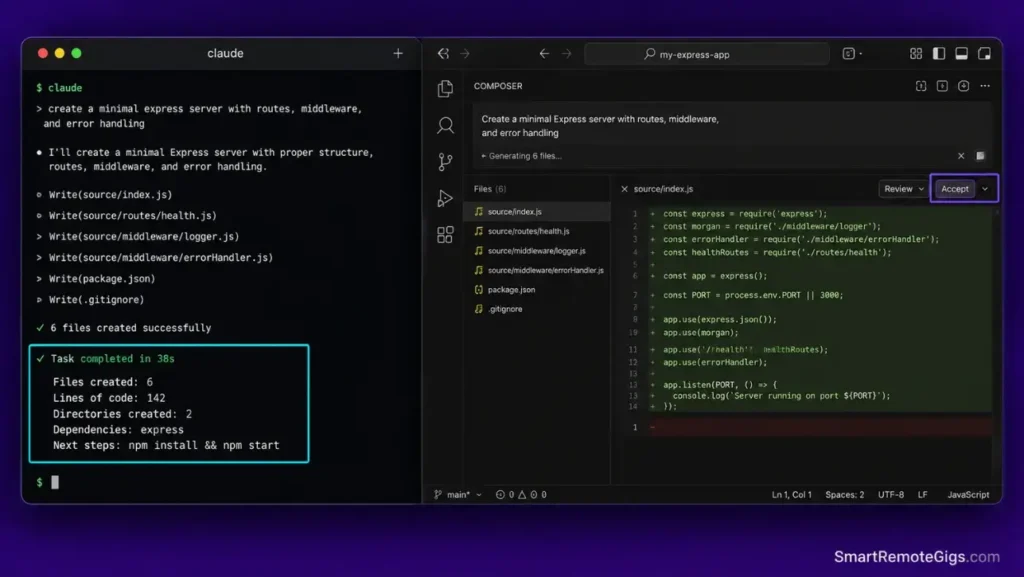Click '6 files created successfully' in terminal
This screenshot has width=1024, height=577.
pyautogui.click(x=131, y=328)
